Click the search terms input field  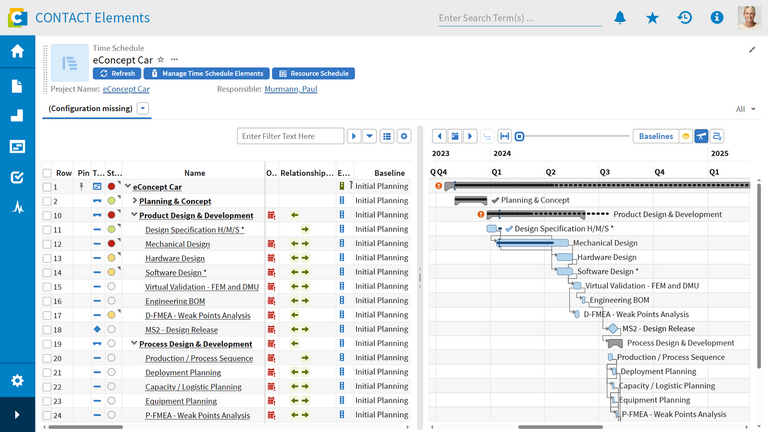pyautogui.click(x=520, y=18)
